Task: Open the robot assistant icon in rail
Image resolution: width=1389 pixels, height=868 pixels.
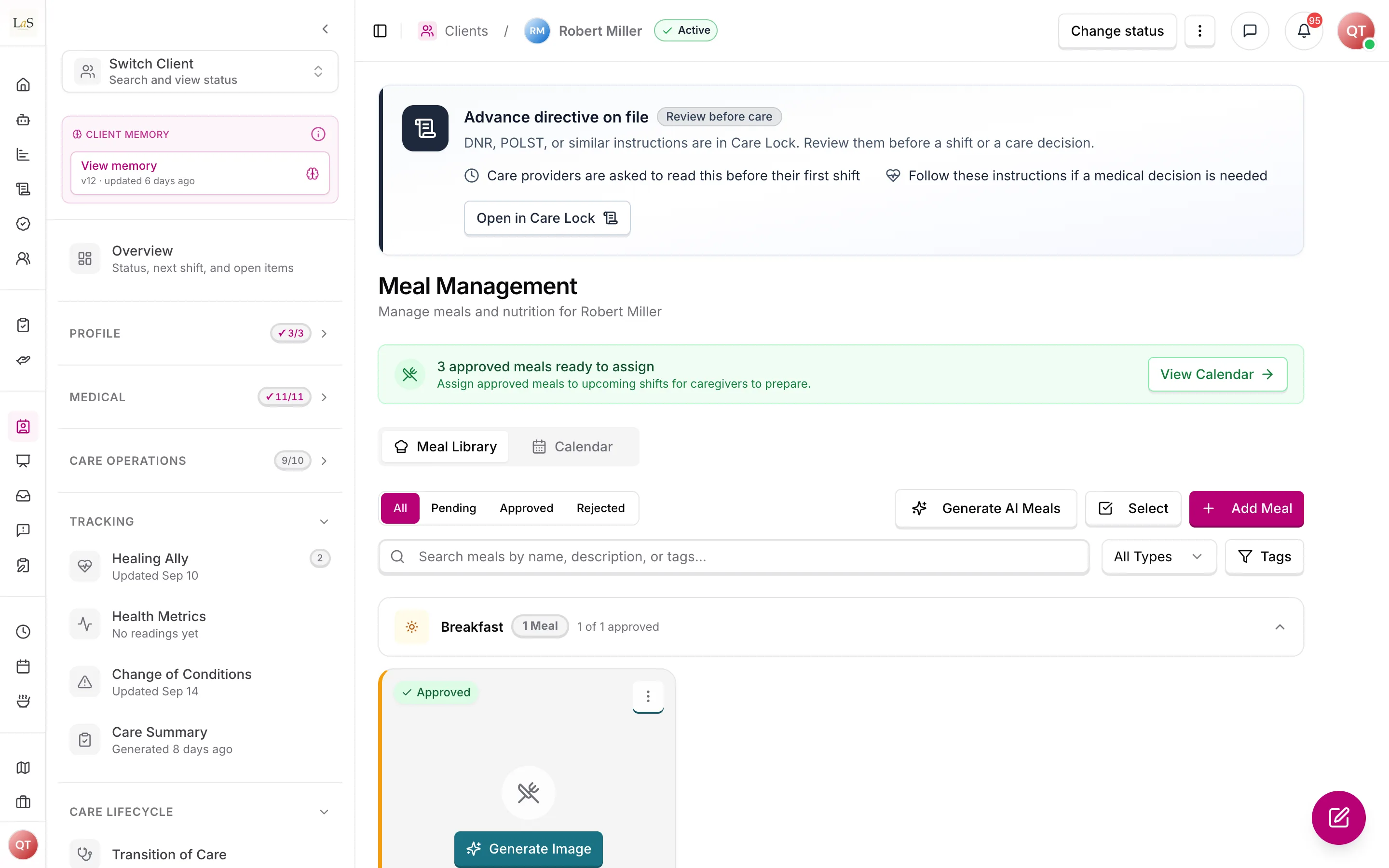Action: point(23,120)
